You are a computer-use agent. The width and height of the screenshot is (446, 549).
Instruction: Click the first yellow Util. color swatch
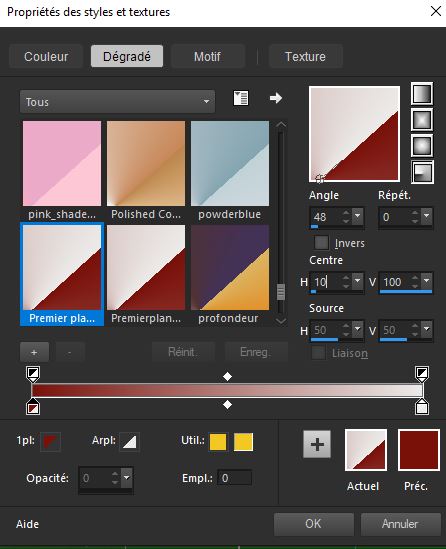coord(218,442)
